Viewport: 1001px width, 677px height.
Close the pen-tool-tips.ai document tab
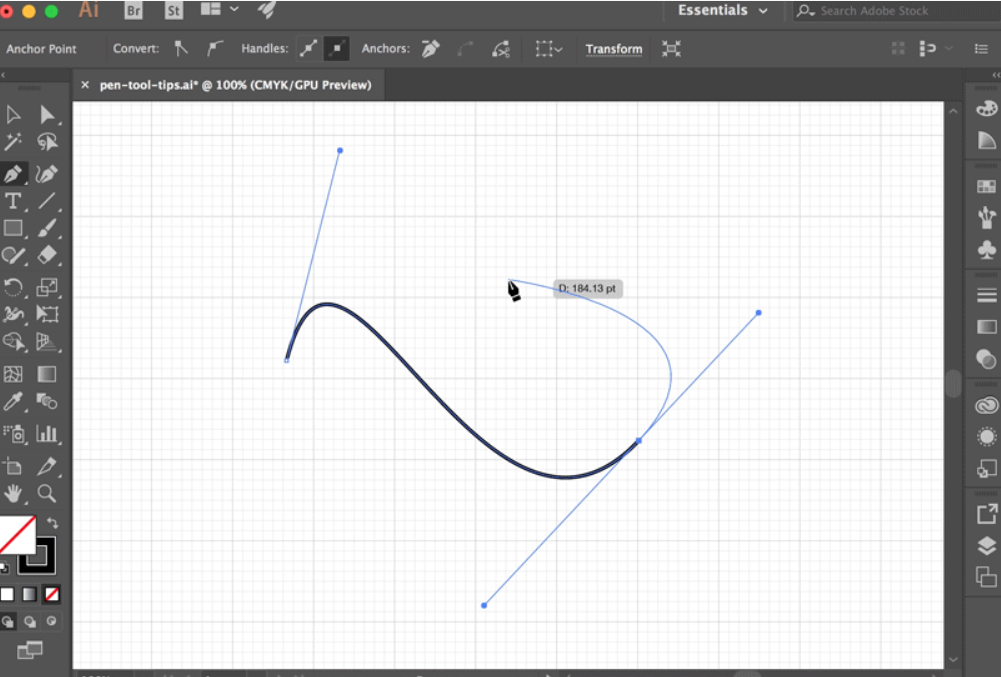tap(85, 85)
